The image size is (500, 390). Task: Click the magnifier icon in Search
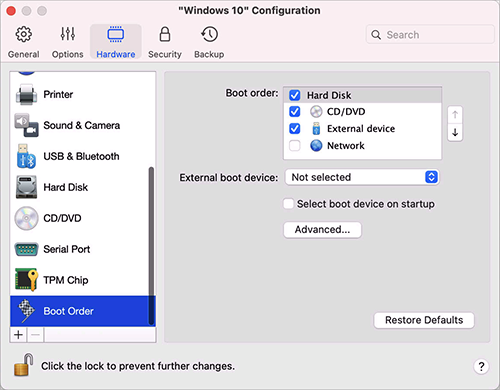coord(376,35)
